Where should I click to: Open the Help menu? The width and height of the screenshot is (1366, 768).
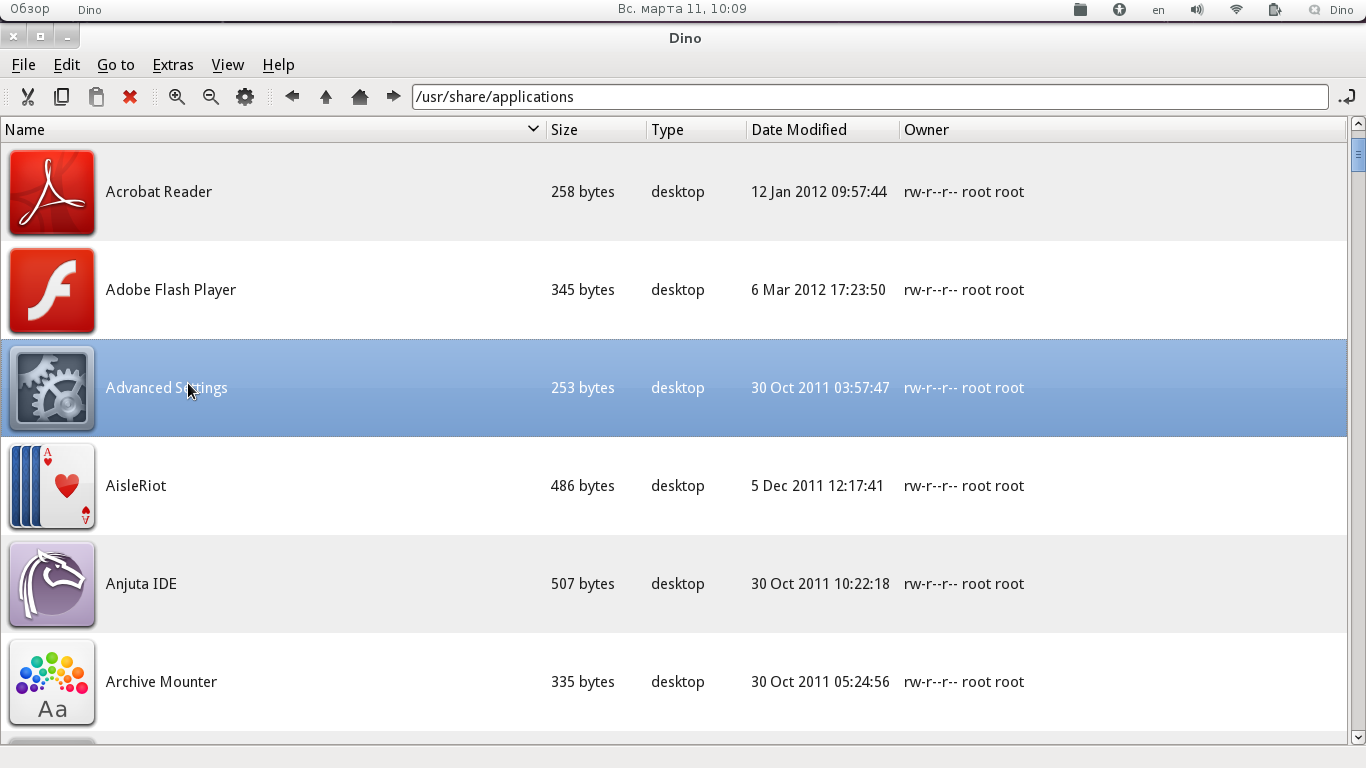279,64
